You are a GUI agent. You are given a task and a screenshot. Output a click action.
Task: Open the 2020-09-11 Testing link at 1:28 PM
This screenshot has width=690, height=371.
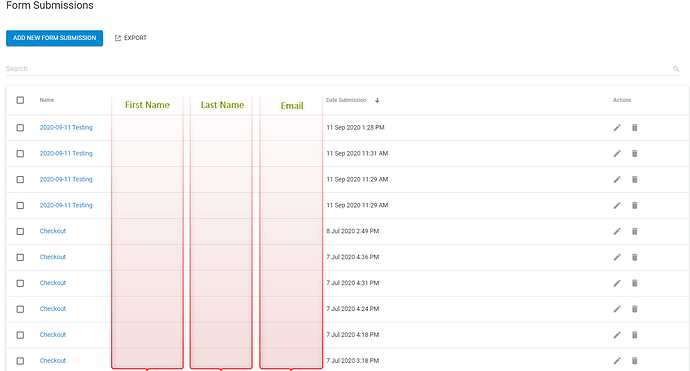[66, 128]
